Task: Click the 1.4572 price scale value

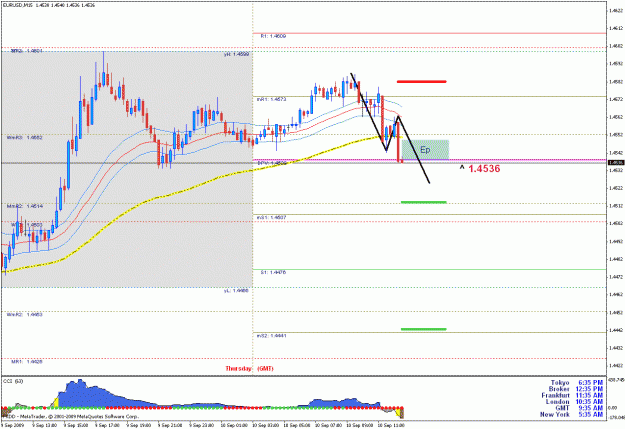Action: [616, 99]
